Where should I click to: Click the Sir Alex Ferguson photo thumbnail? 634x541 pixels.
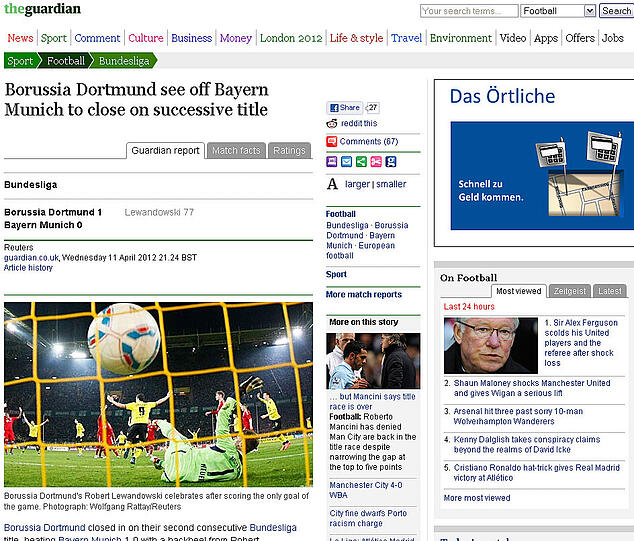491,345
